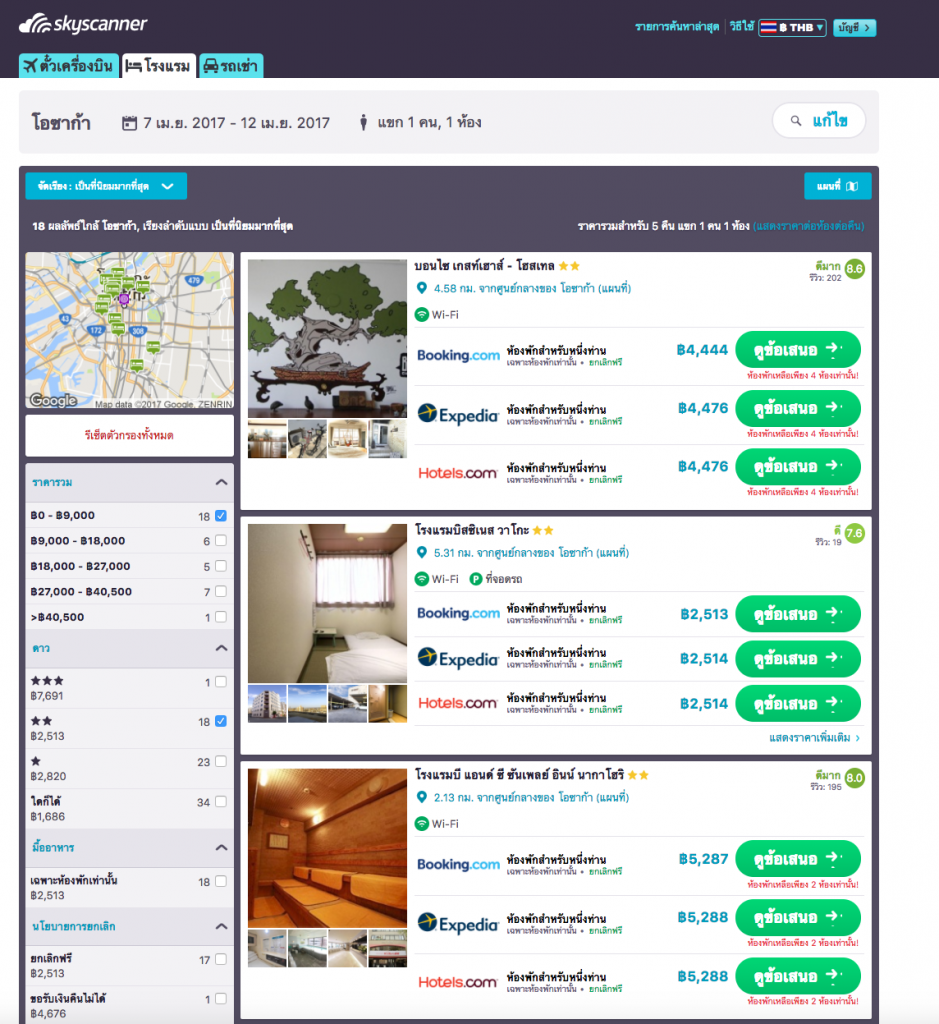Image resolution: width=939 pixels, height=1024 pixels.
Task: Open the bonsai main photo of the first hotel
Action: click(327, 338)
